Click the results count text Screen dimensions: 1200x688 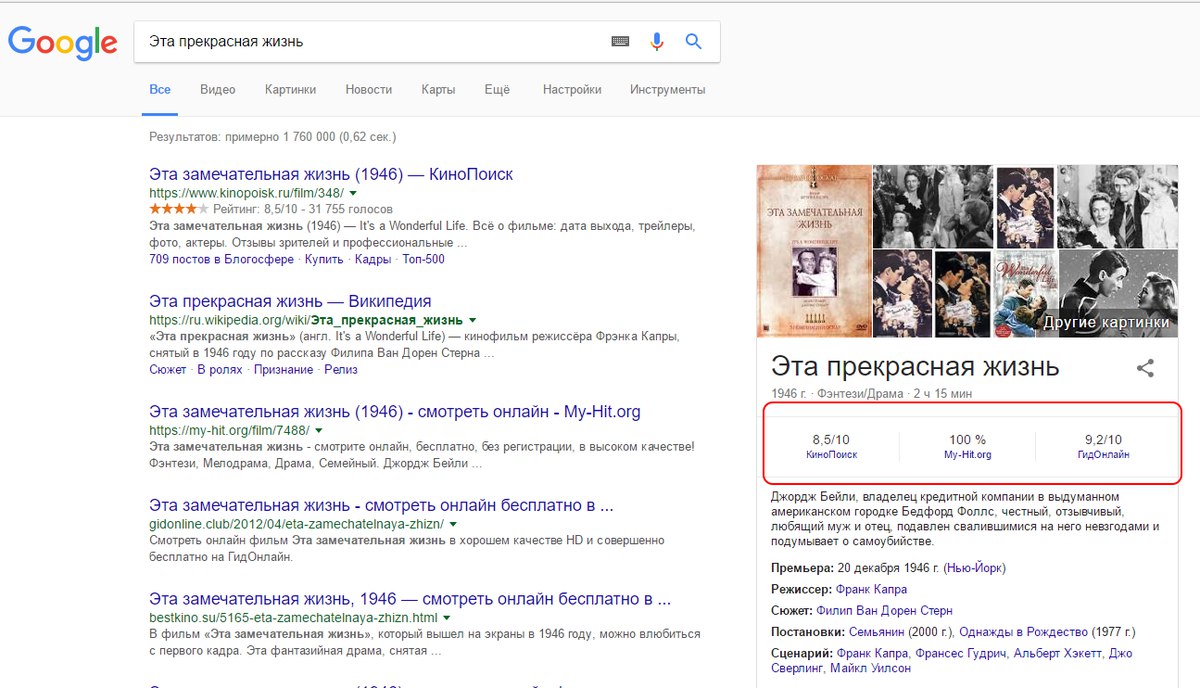(x=272, y=136)
